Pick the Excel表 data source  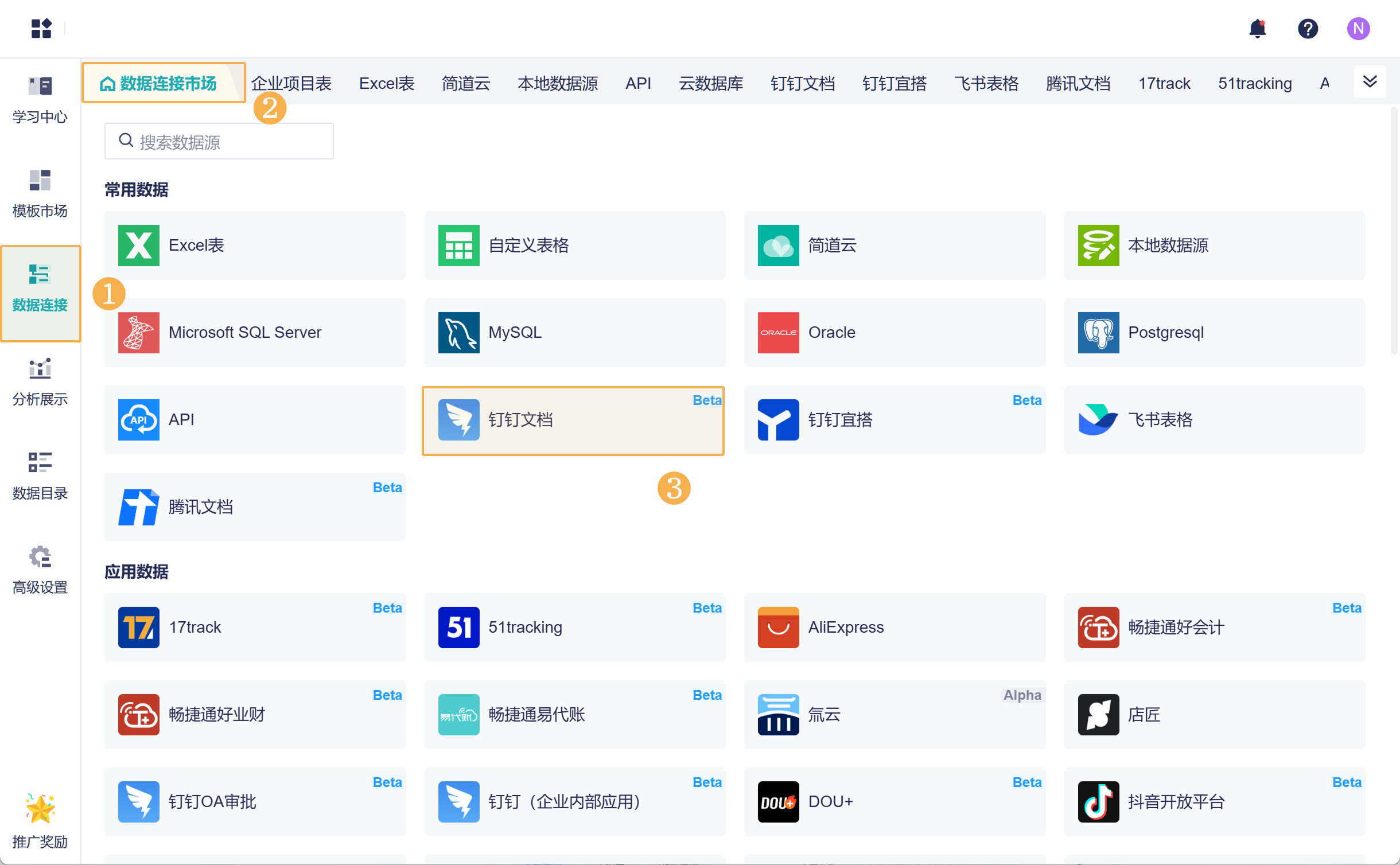255,246
